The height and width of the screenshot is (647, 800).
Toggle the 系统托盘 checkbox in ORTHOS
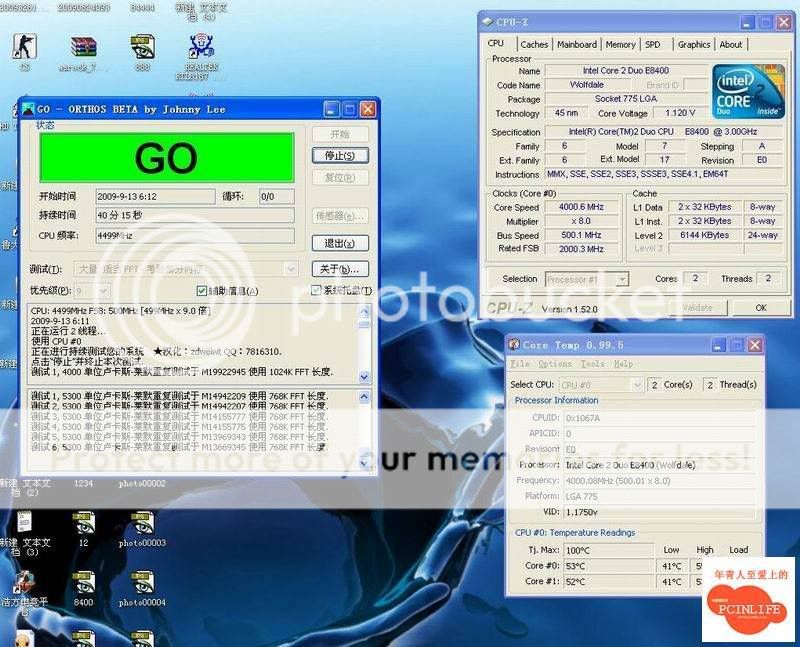tap(316, 291)
